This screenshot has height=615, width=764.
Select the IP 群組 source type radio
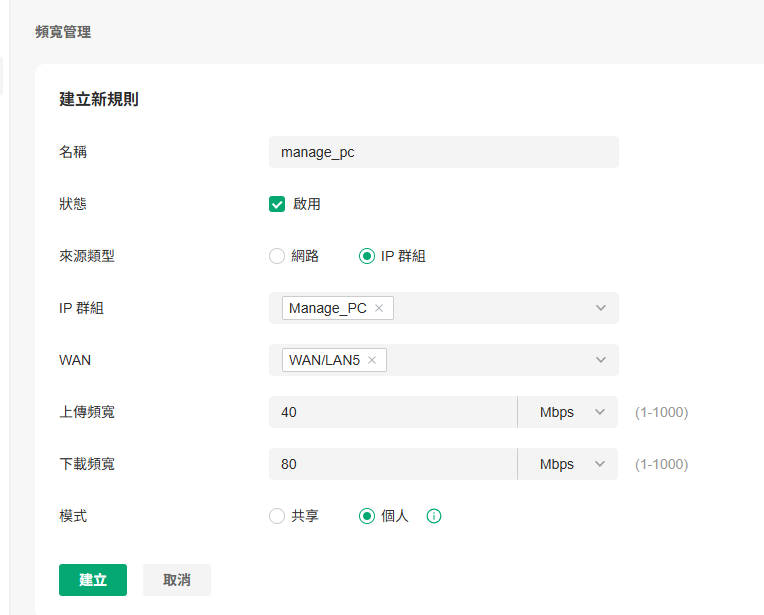tap(366, 256)
